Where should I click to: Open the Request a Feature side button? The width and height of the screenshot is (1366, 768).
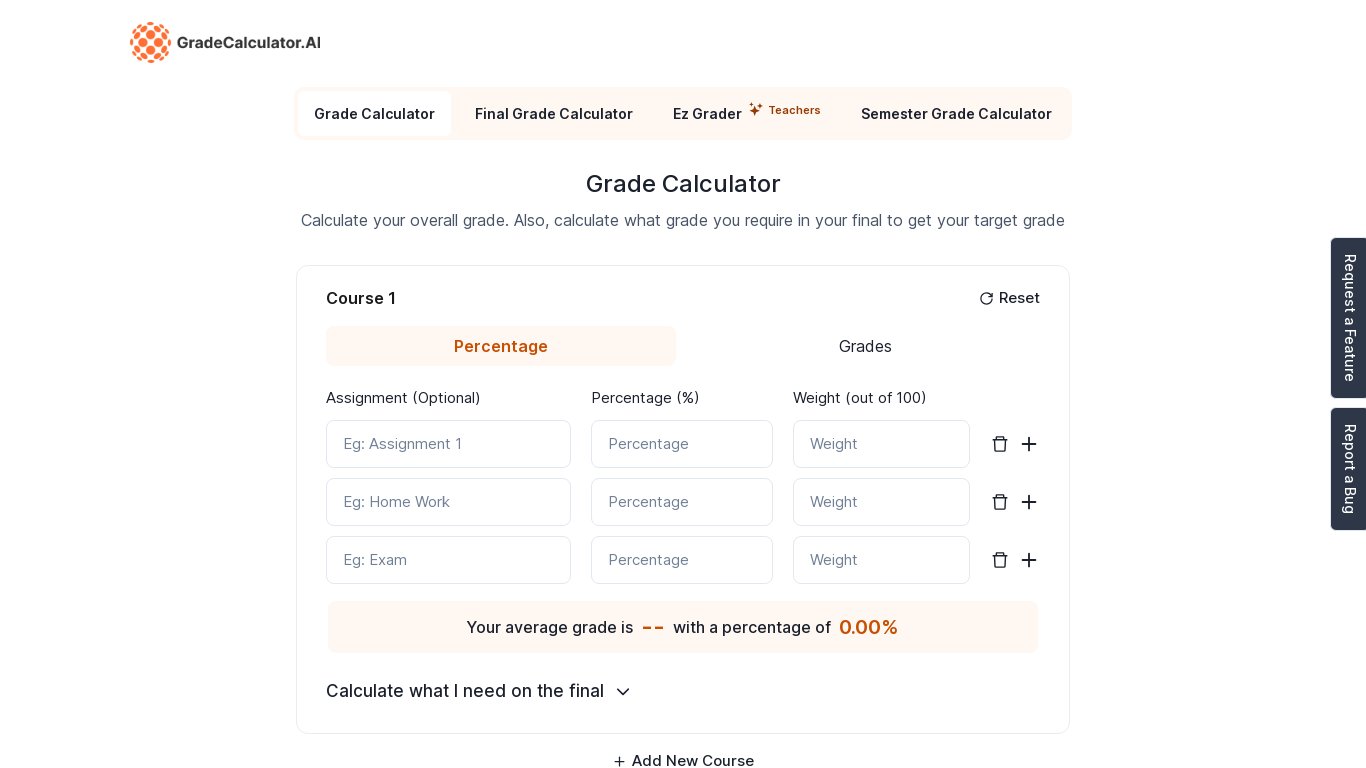(1348, 318)
